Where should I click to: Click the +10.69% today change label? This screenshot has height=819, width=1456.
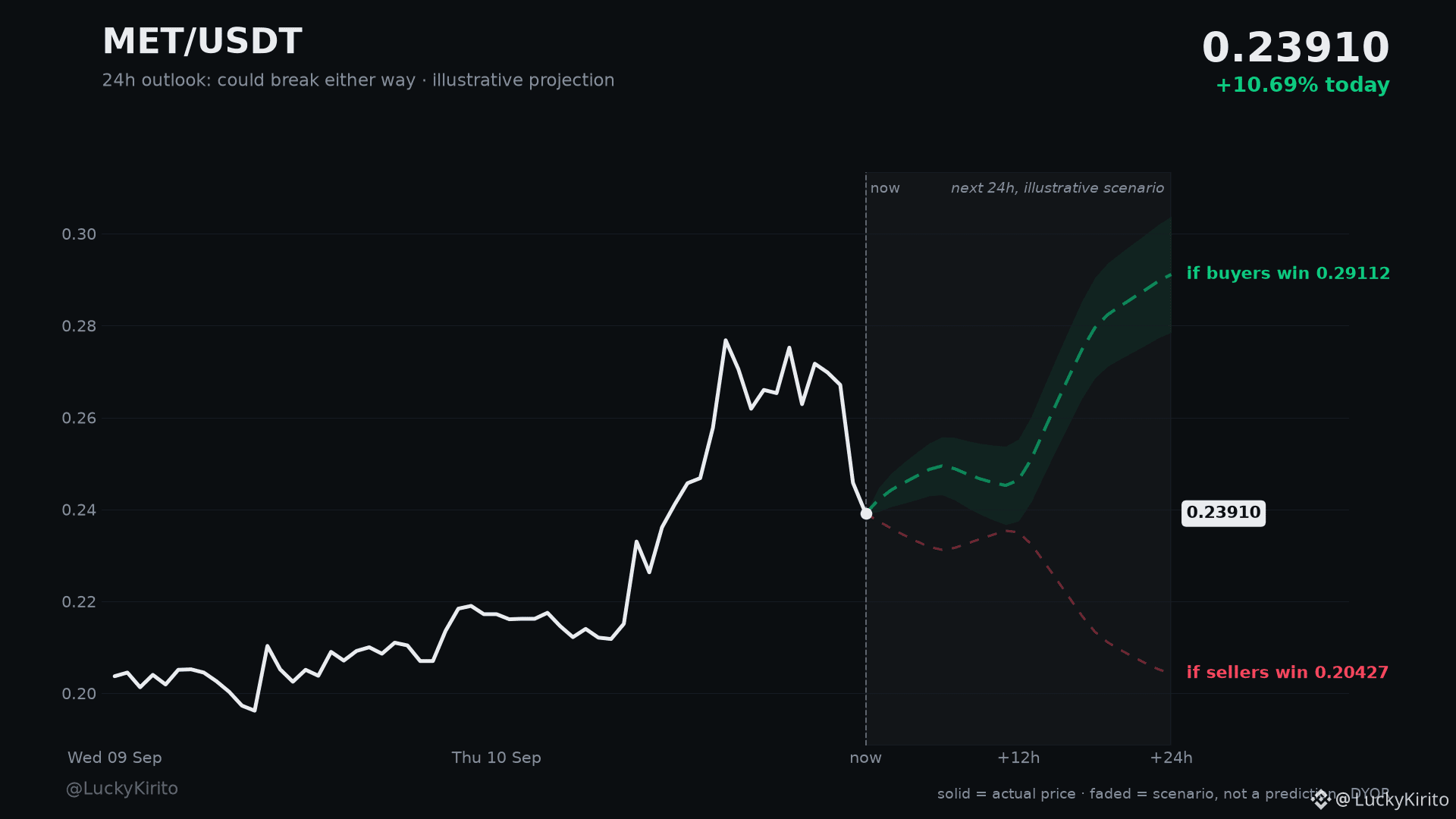click(1302, 85)
